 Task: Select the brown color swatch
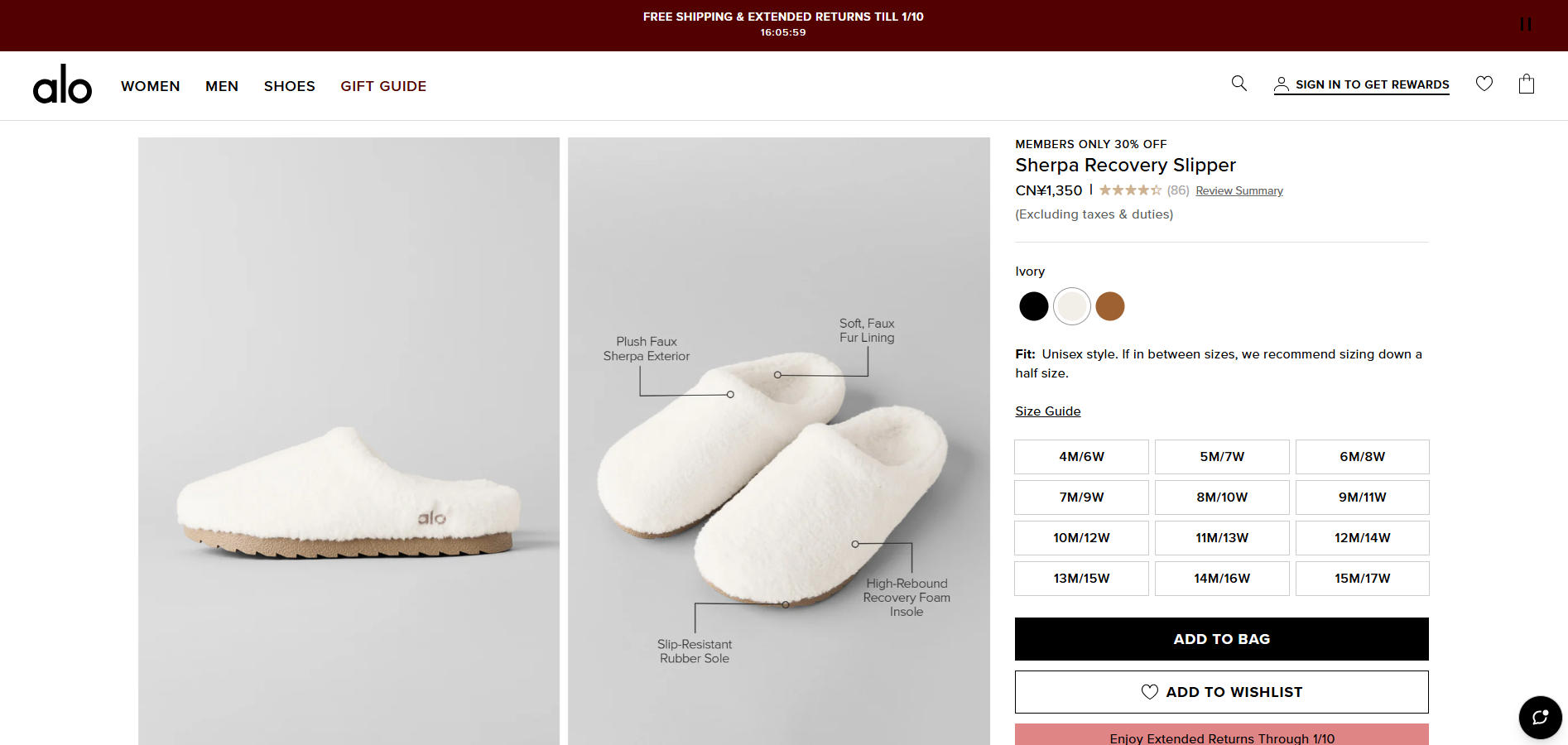tap(1109, 306)
